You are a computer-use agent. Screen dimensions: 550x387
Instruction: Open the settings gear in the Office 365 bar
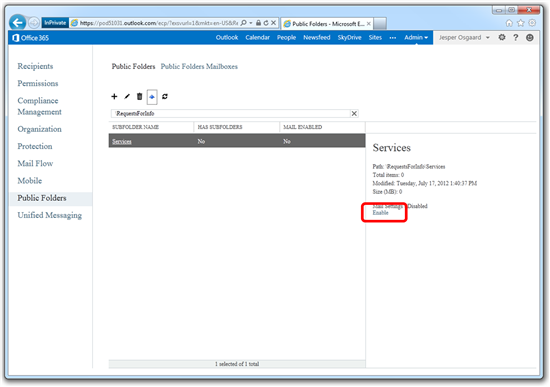(x=502, y=37)
